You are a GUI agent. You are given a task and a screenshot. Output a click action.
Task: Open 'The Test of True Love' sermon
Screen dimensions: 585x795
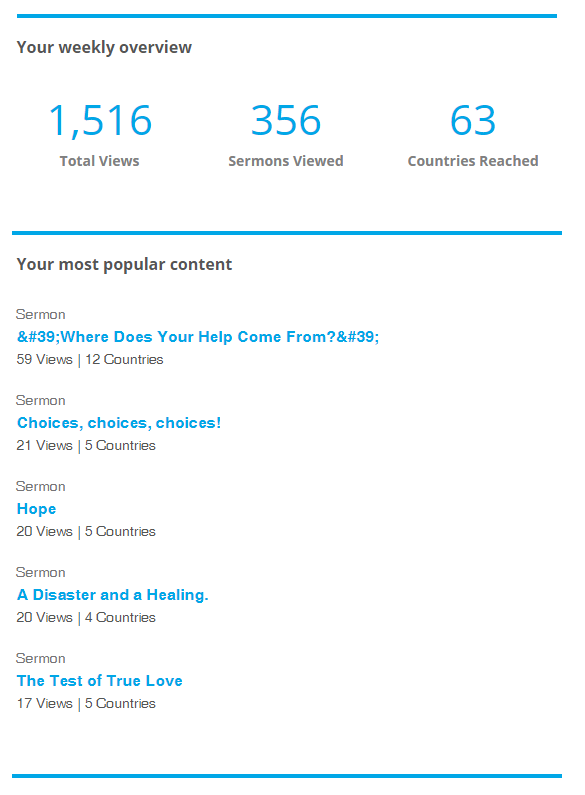[99, 680]
